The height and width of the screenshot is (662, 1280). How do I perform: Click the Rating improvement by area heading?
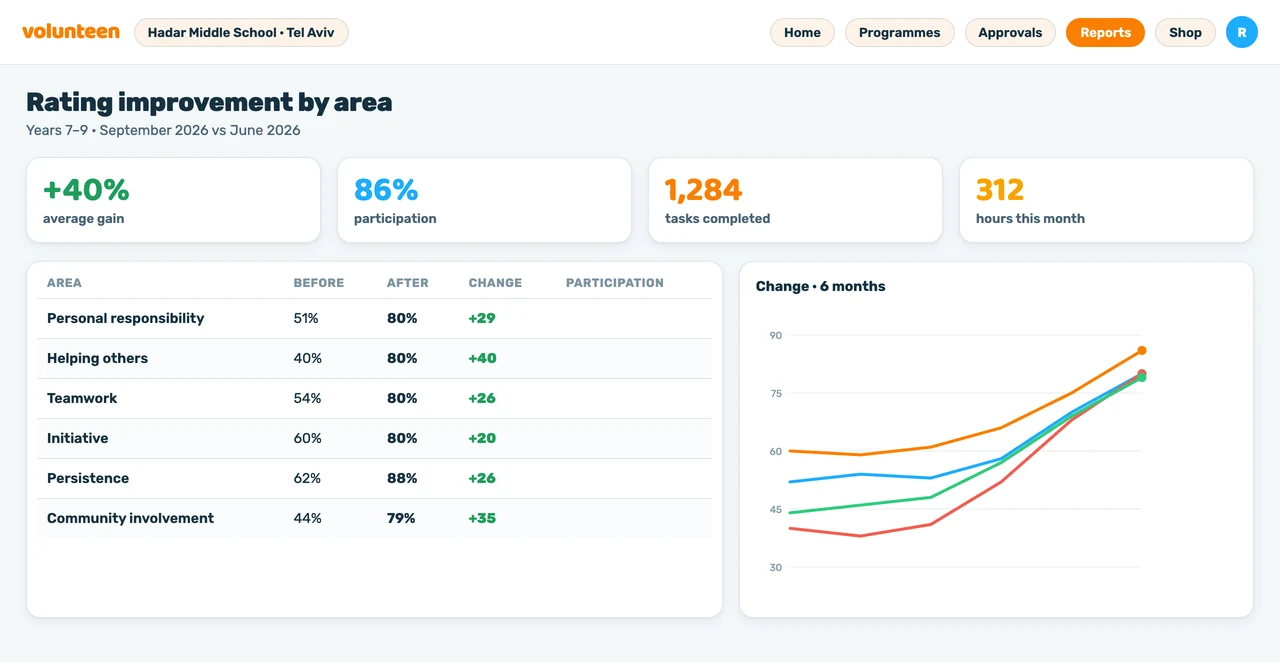pos(209,102)
